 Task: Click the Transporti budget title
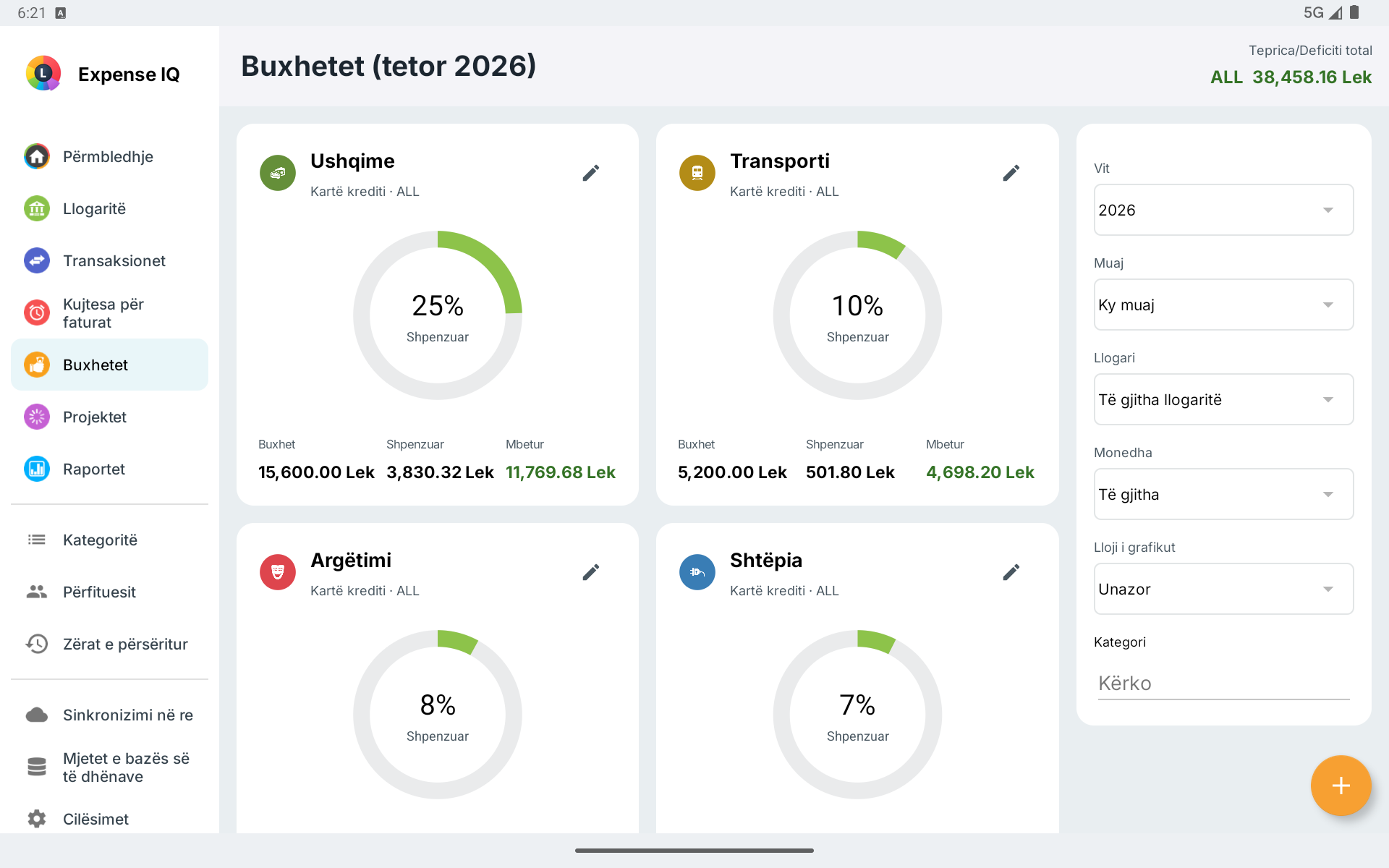click(779, 161)
